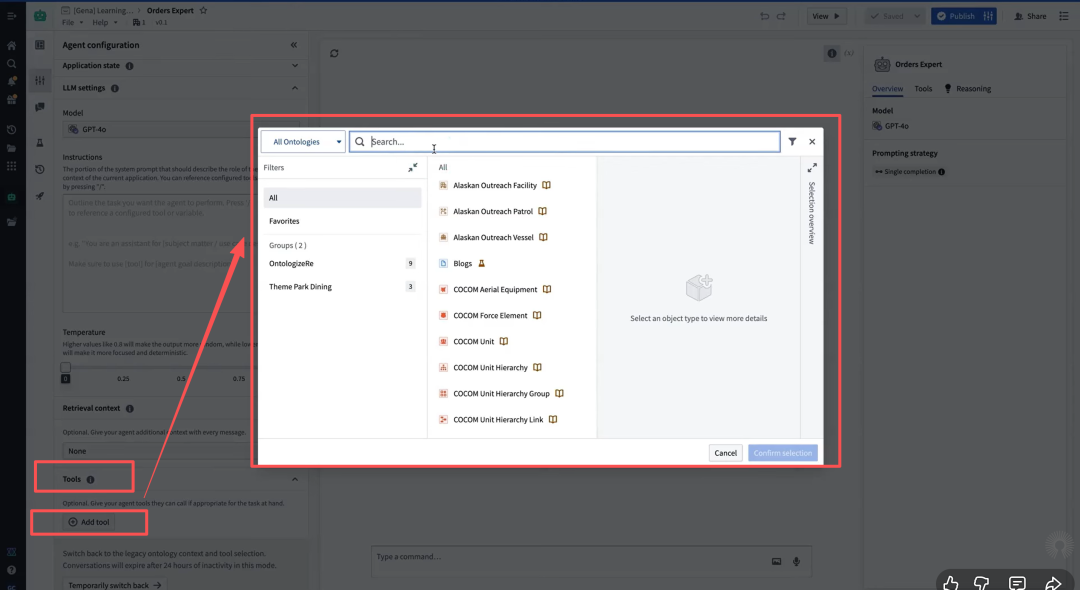Click the Share button

tap(1030, 17)
